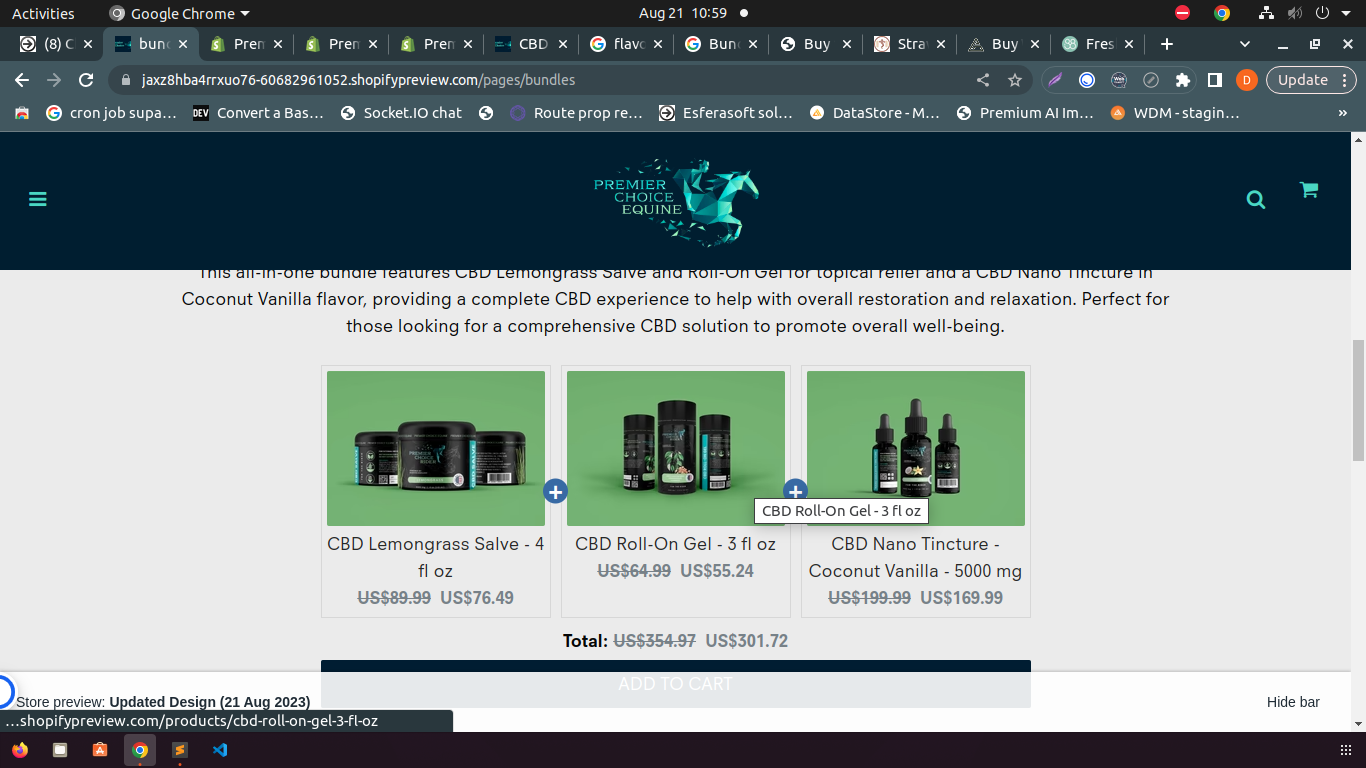Open Visual Studio Code from the taskbar
1366x768 pixels.
220,750
